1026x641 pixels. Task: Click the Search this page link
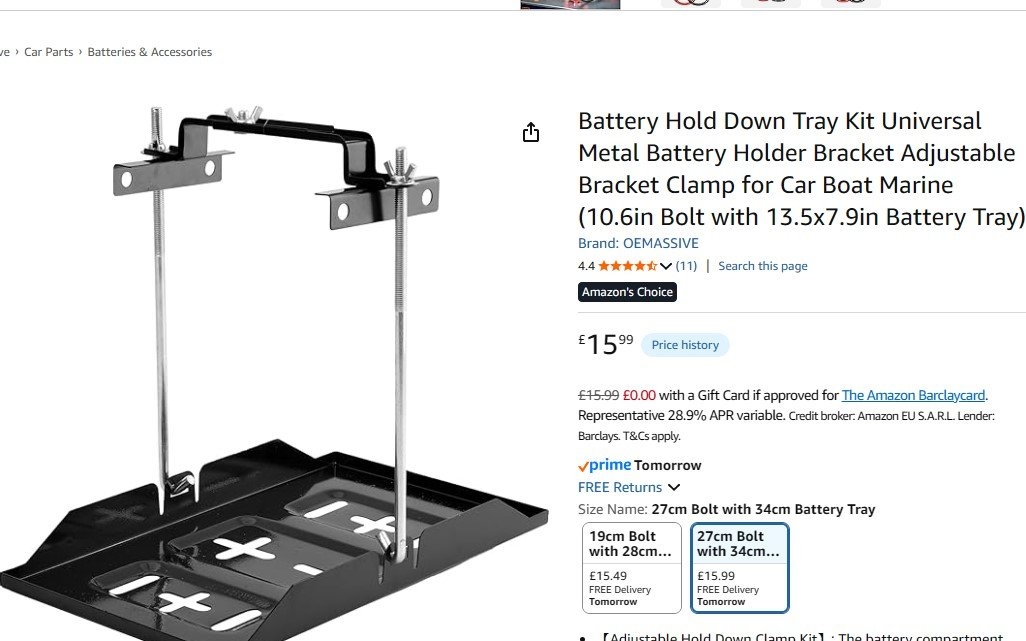click(762, 266)
